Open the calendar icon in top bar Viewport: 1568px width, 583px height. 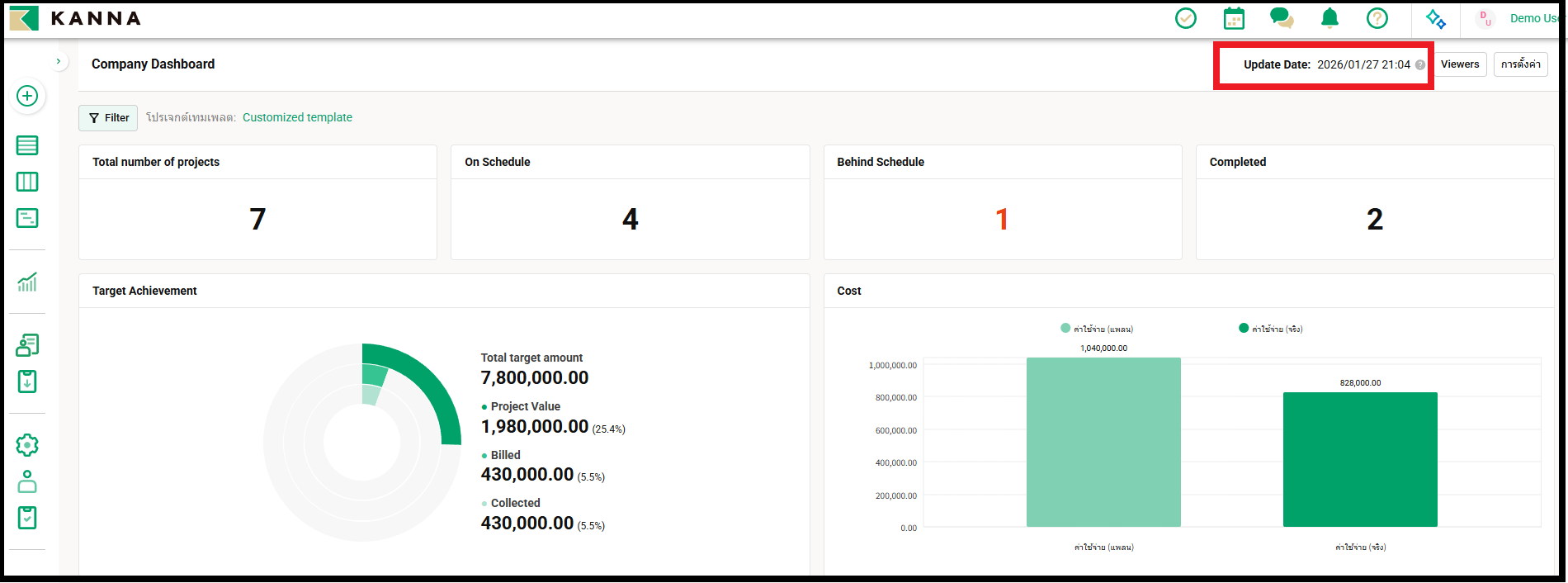[x=1234, y=18]
